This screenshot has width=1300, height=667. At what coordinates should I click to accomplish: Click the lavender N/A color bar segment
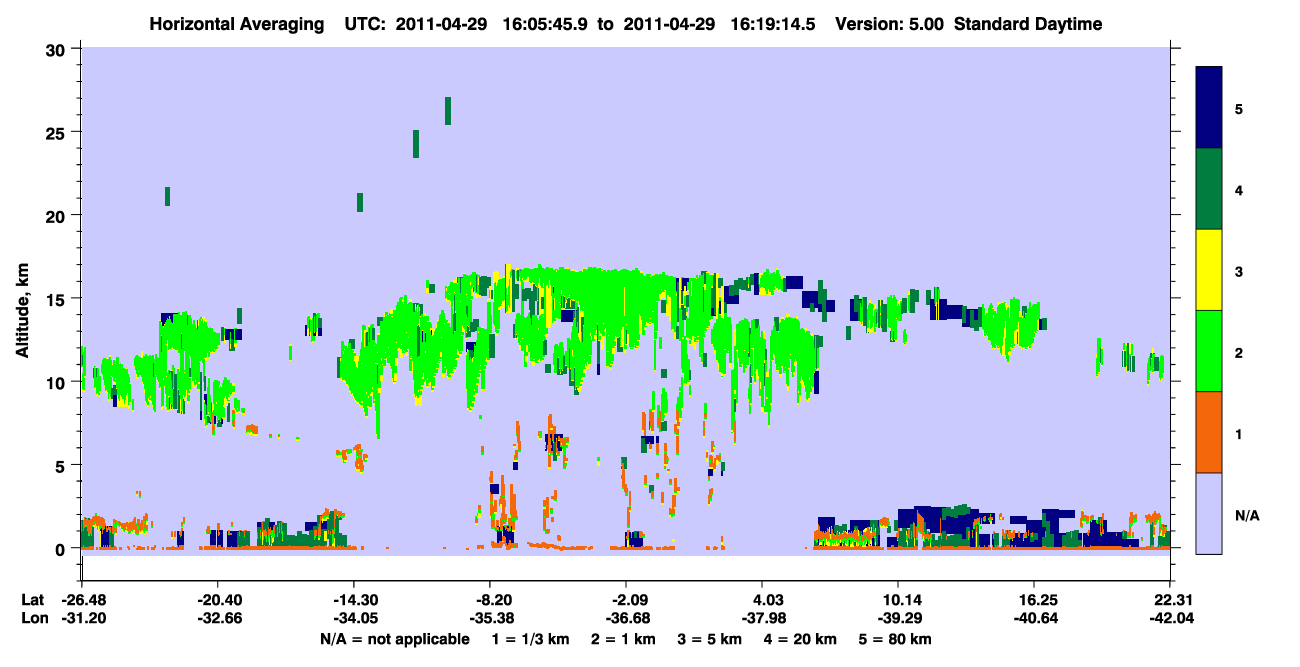pos(1209,513)
